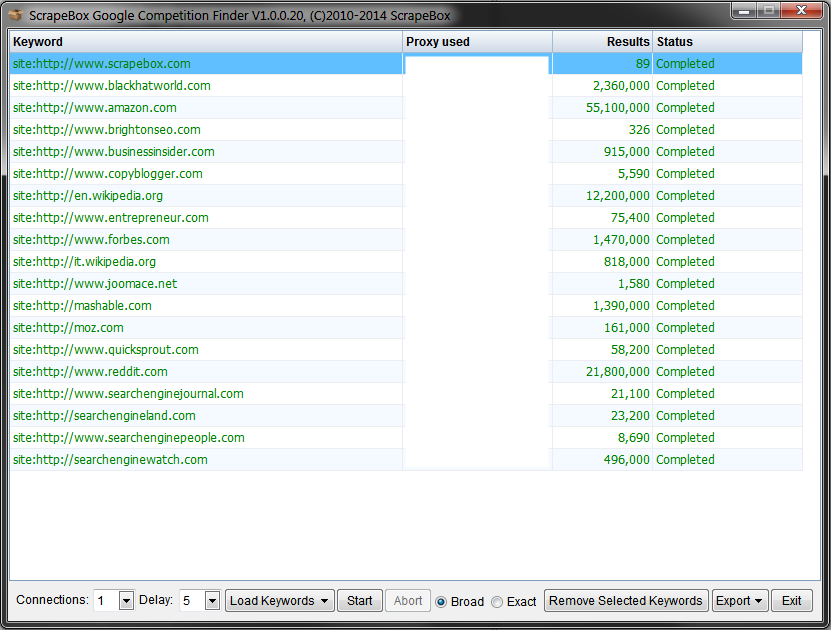
Task: Select the site:http://www.entrepreneur.com keyword
Action: coord(111,218)
